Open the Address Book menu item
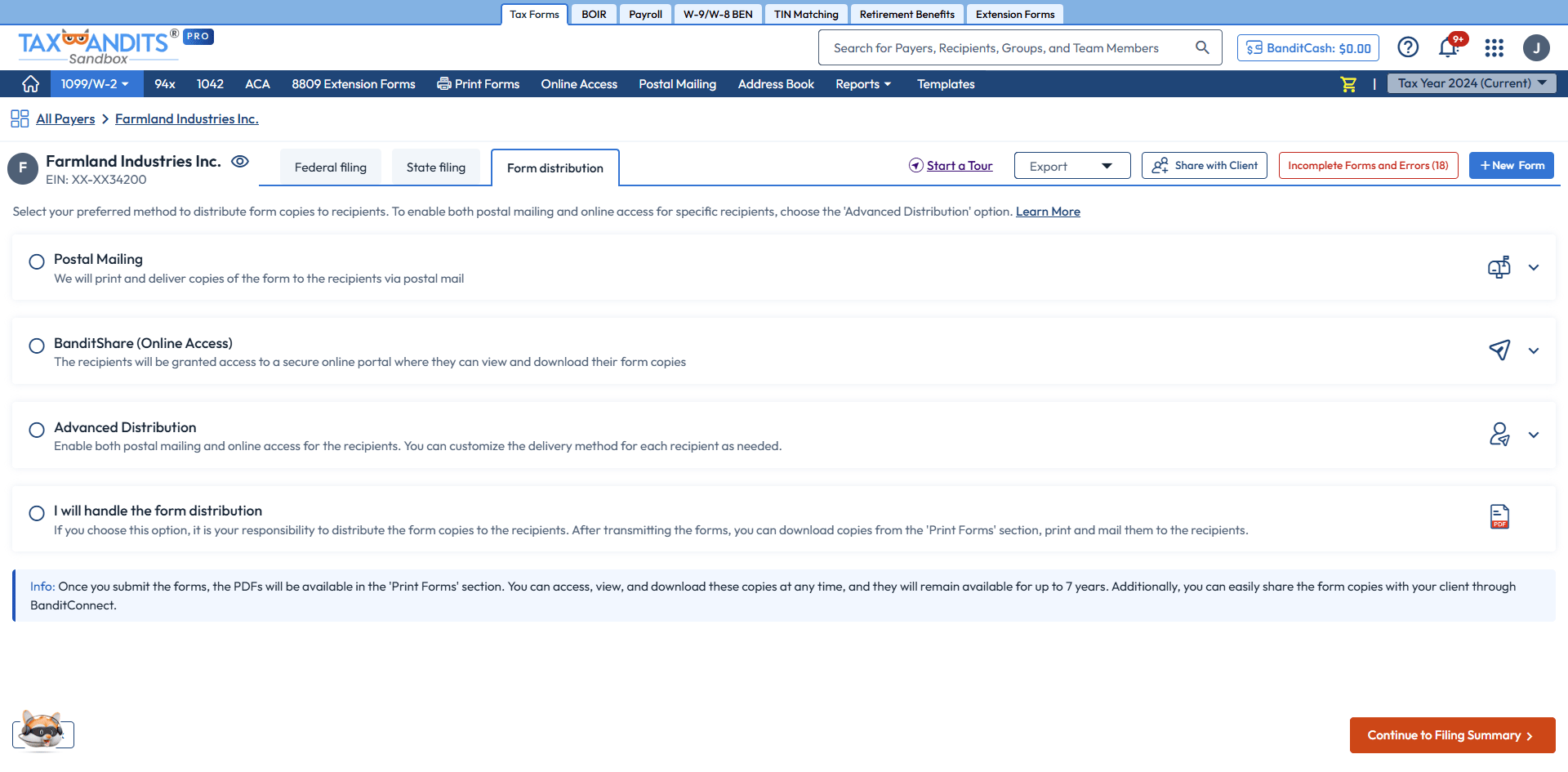The image size is (1568, 772). point(776,84)
